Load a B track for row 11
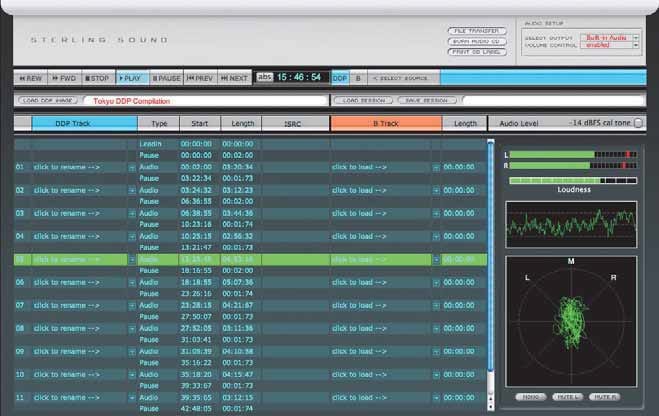Screen dimensions: 659x416 click(359, 398)
